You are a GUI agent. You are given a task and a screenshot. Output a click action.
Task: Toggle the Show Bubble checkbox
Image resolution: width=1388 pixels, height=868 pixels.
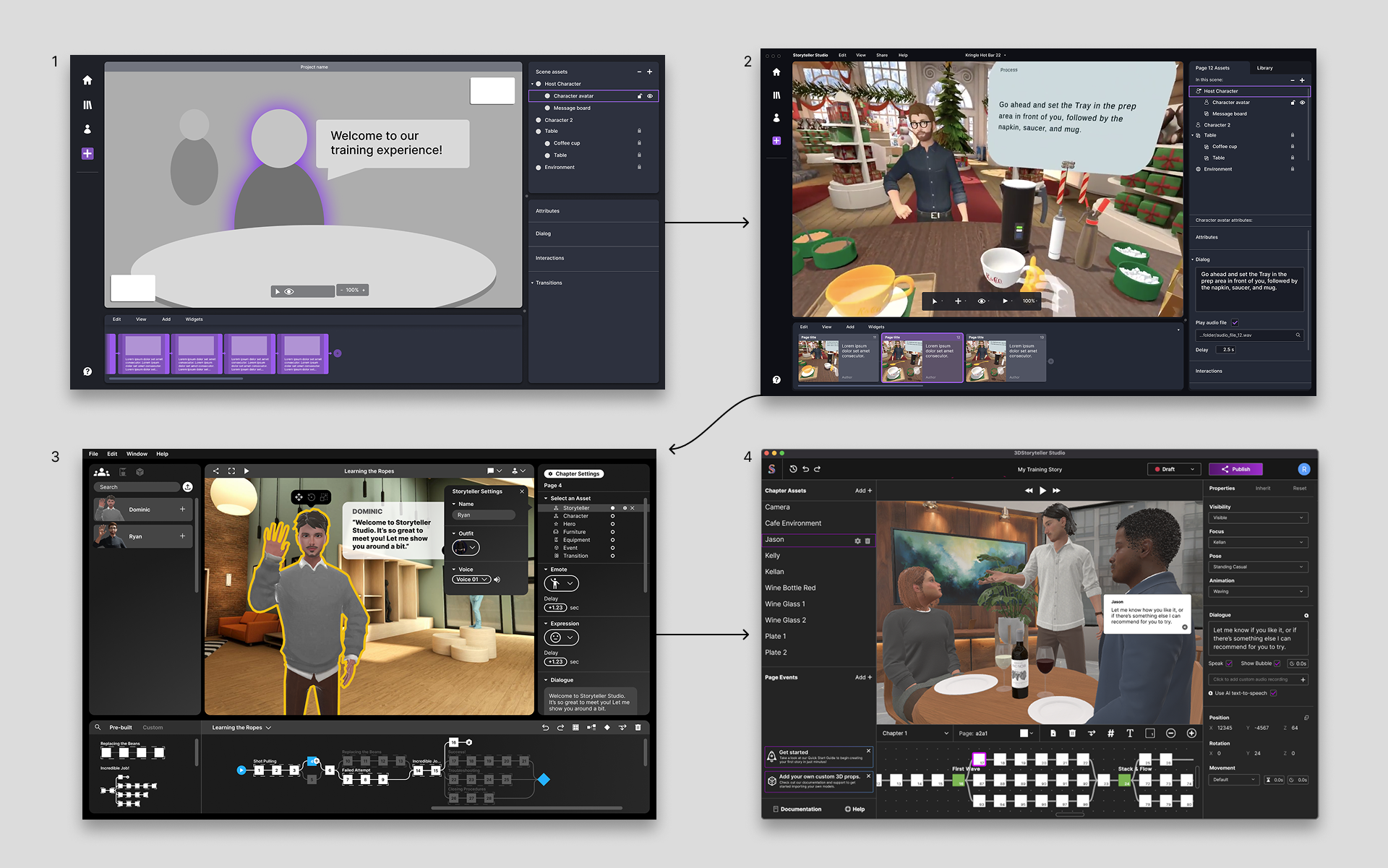click(x=1277, y=663)
